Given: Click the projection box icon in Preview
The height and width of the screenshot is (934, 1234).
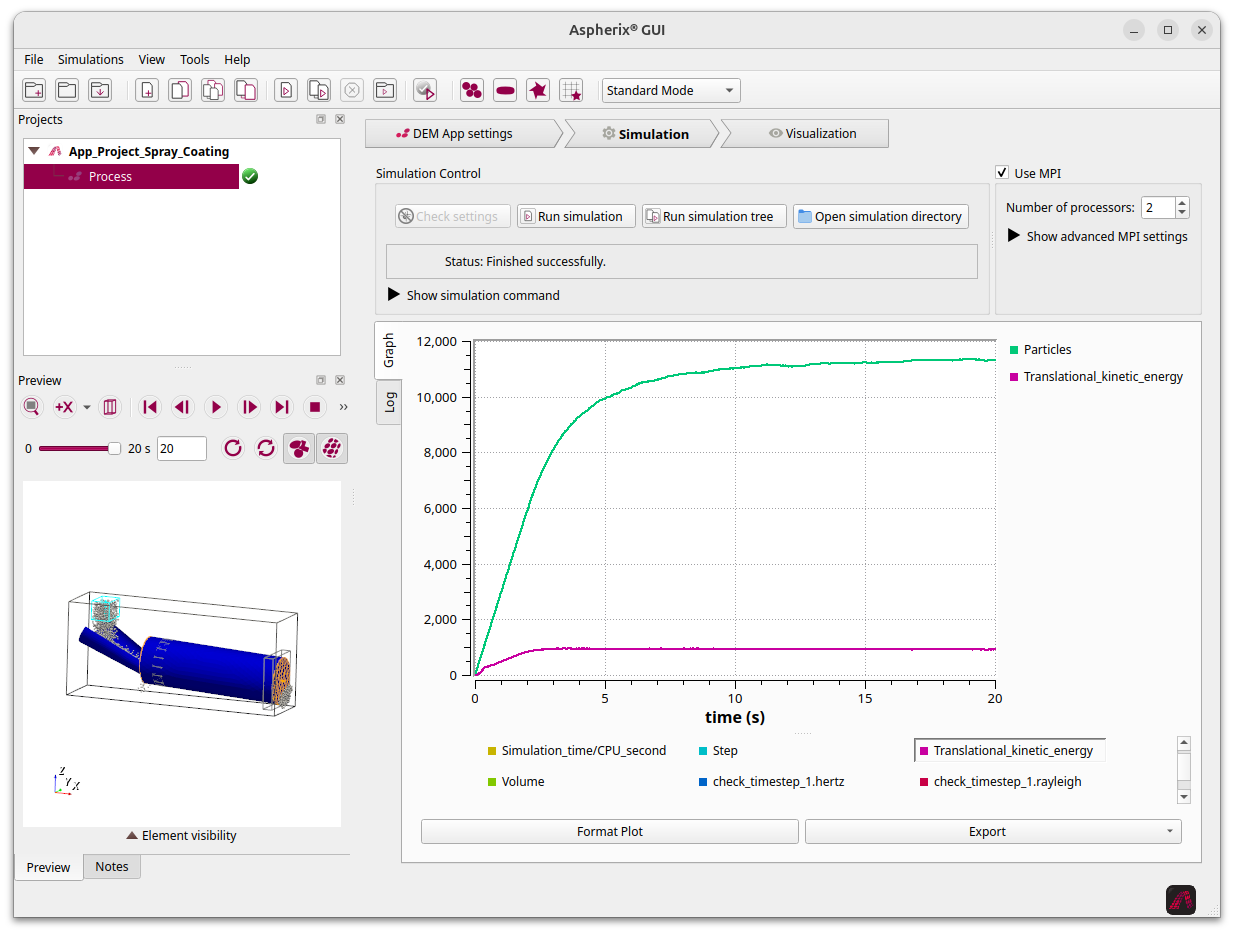Looking at the screenshot, I should 111,407.
